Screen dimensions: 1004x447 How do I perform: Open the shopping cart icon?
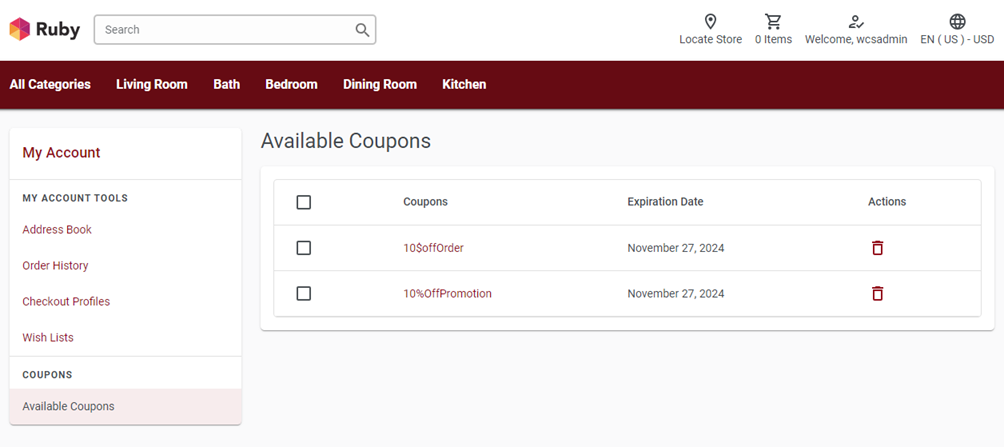[773, 22]
